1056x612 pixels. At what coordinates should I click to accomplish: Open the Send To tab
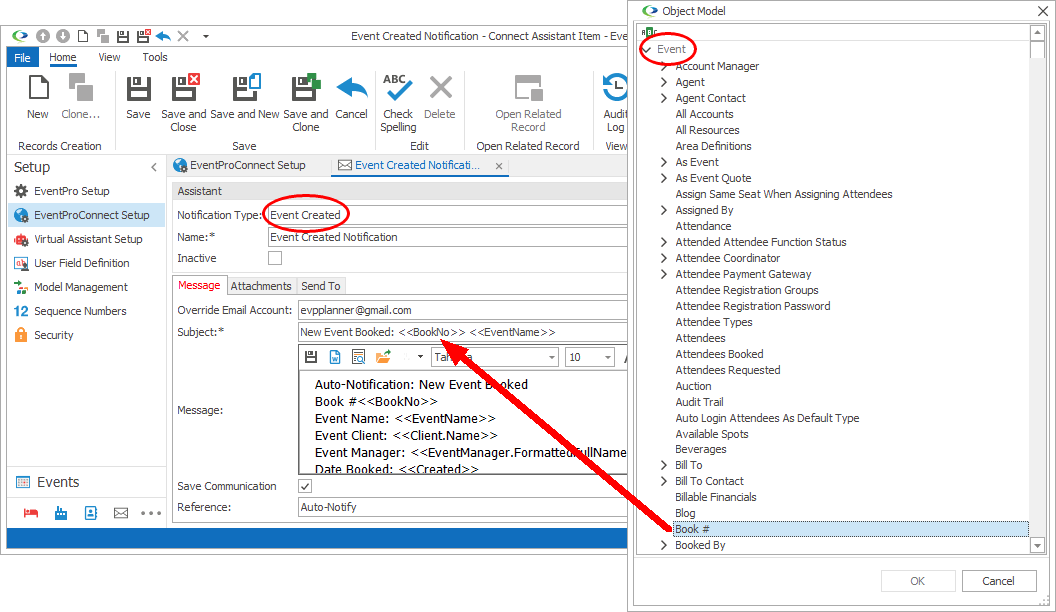click(321, 286)
